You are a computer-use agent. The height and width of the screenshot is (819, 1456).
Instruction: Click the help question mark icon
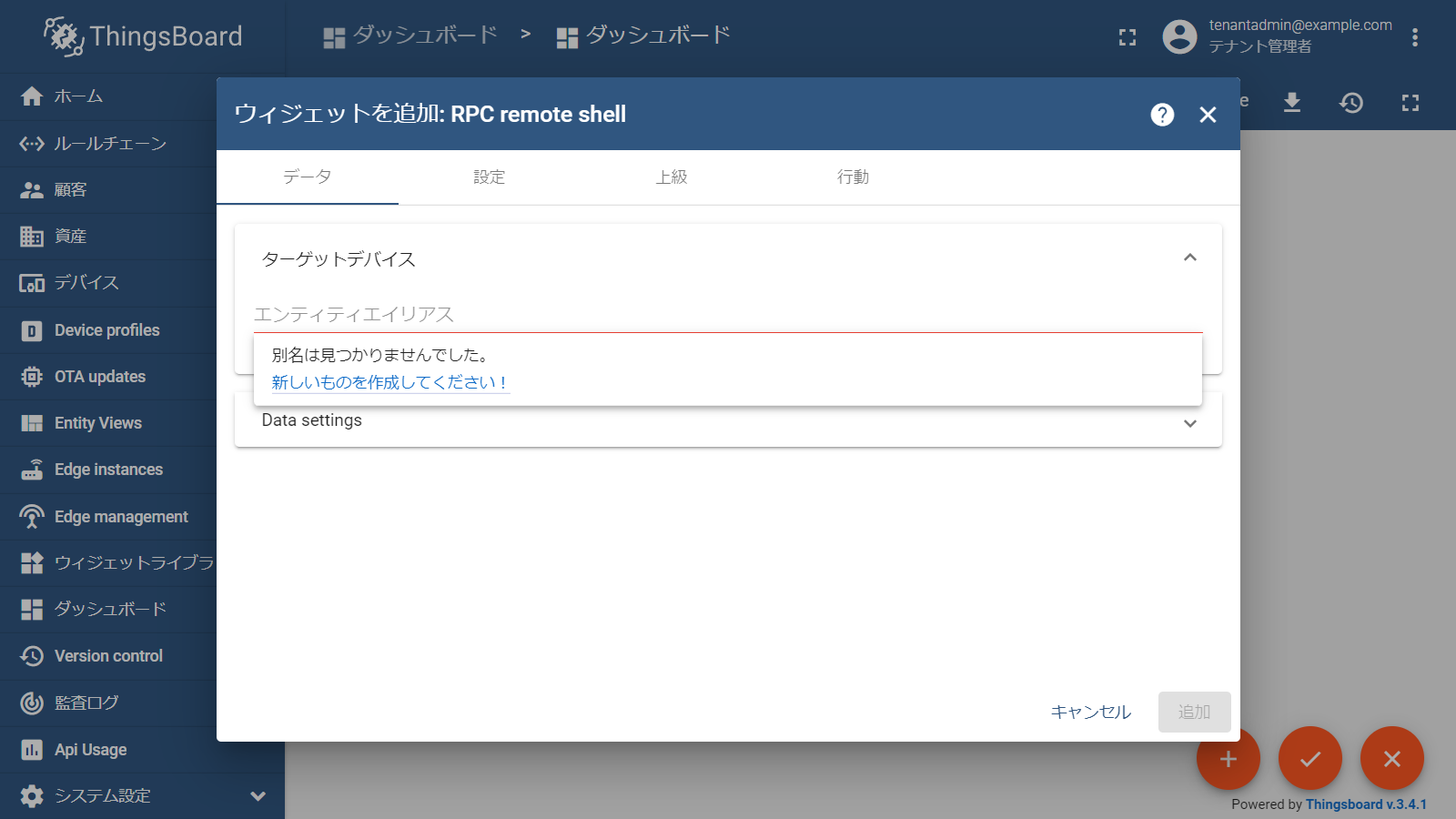[1162, 115]
